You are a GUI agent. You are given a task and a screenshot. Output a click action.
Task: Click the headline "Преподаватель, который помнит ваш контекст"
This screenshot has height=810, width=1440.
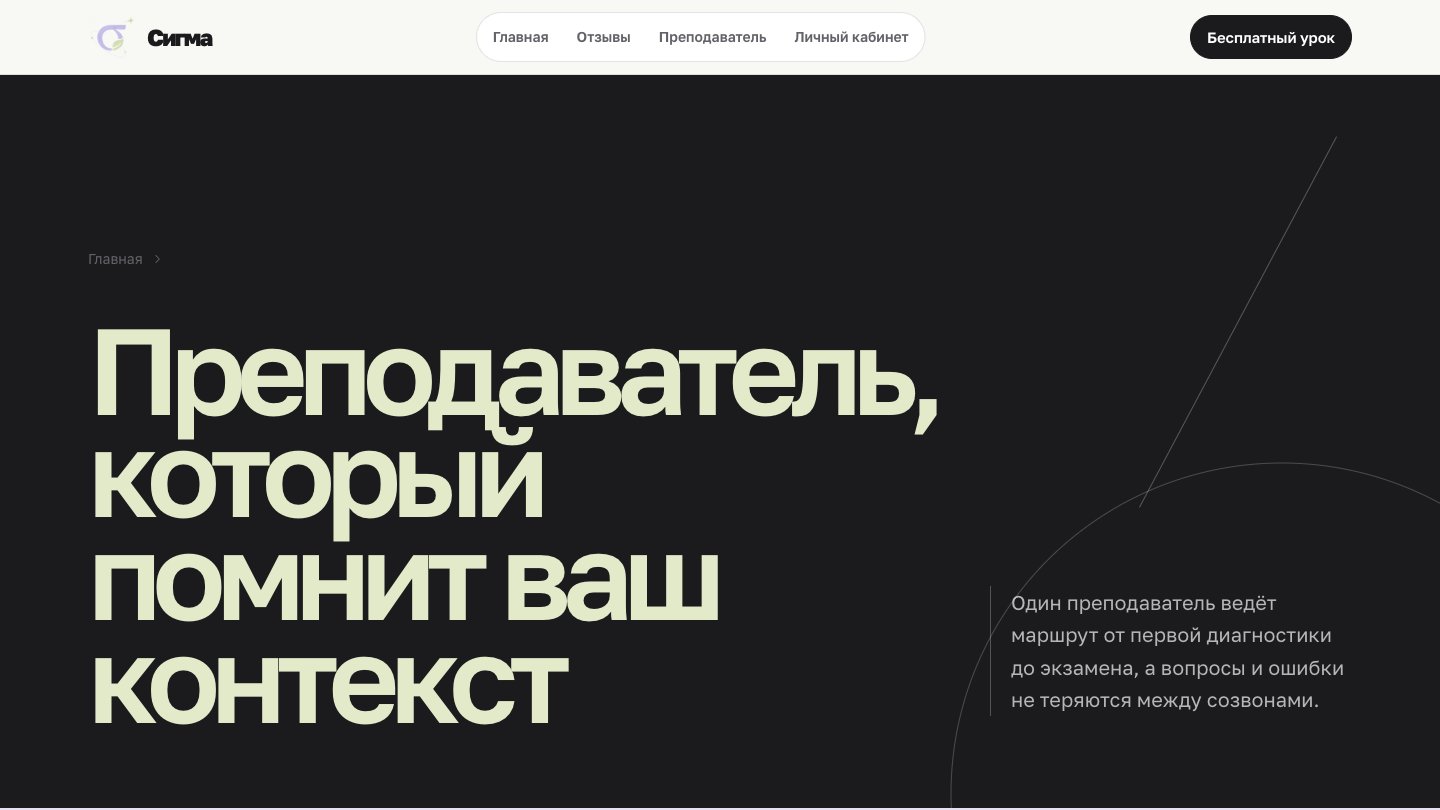515,526
